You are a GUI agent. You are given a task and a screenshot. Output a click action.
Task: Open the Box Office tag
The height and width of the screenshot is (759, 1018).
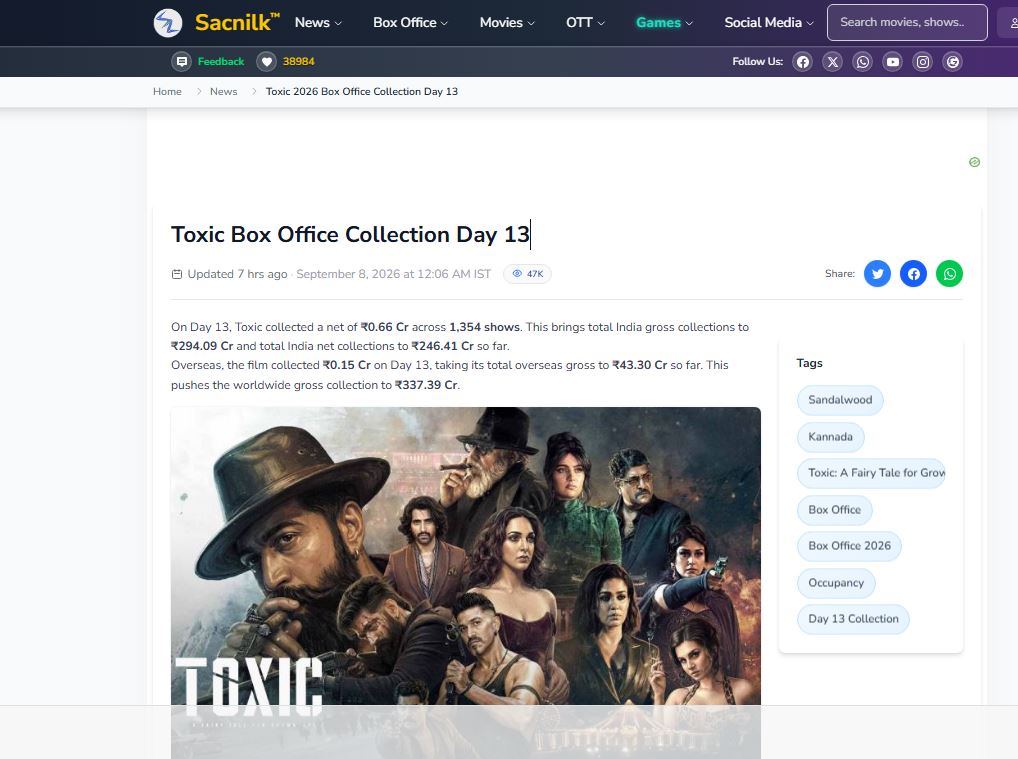coord(834,510)
